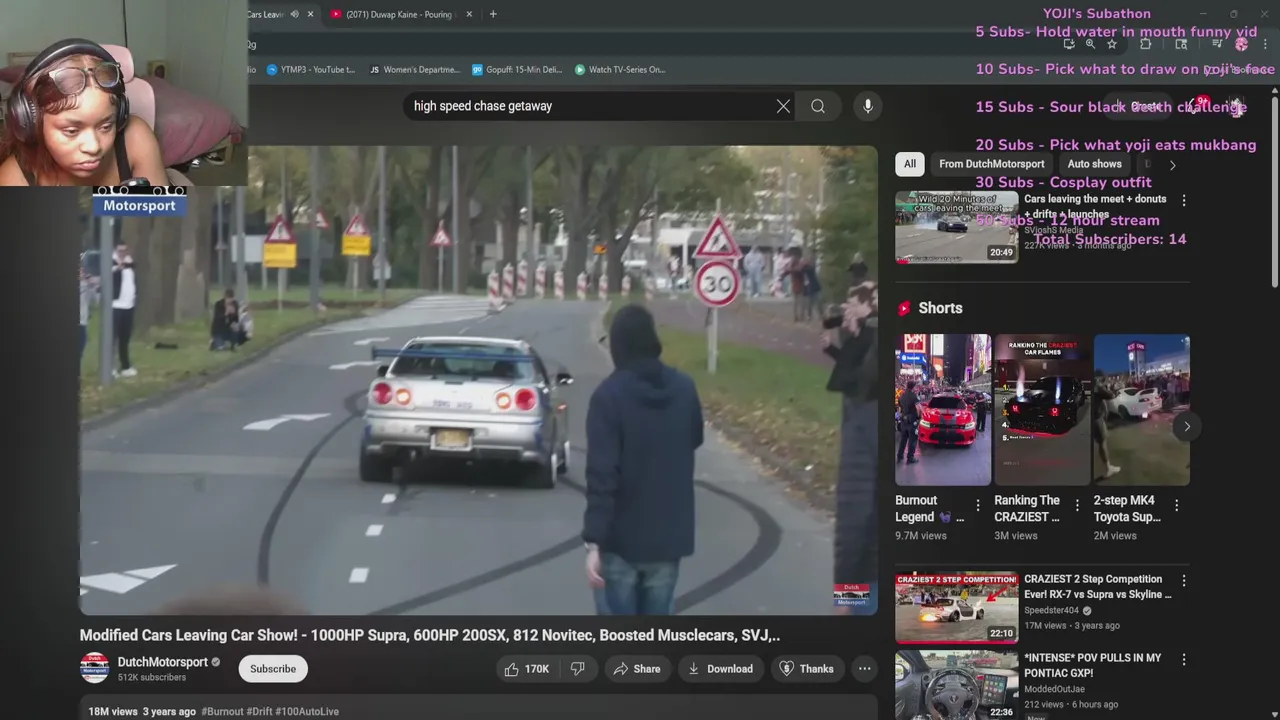Open more actions menu beside Thanks
1280x720 pixels.
point(864,669)
